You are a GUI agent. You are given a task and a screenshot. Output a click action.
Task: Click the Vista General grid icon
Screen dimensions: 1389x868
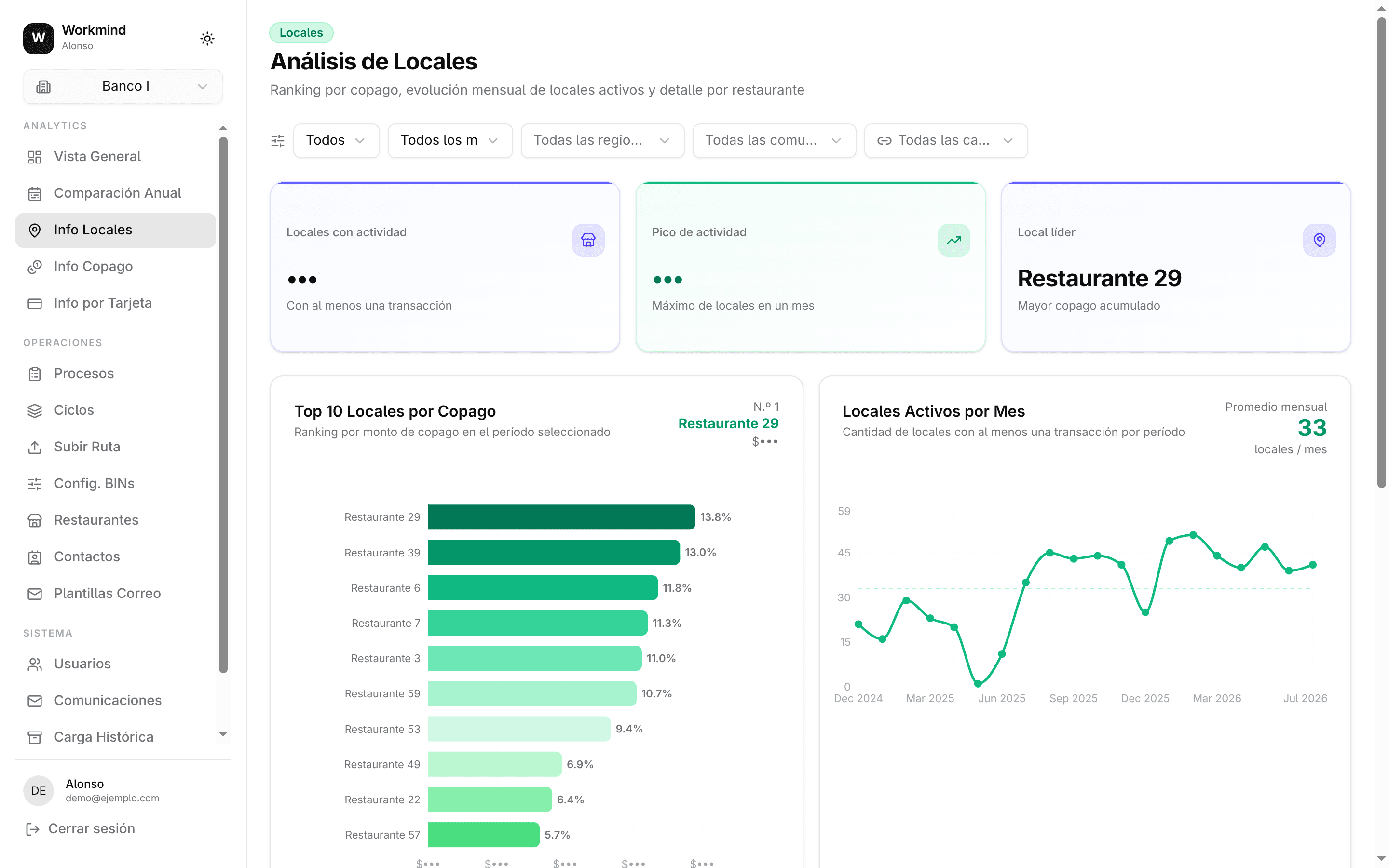[35, 157]
